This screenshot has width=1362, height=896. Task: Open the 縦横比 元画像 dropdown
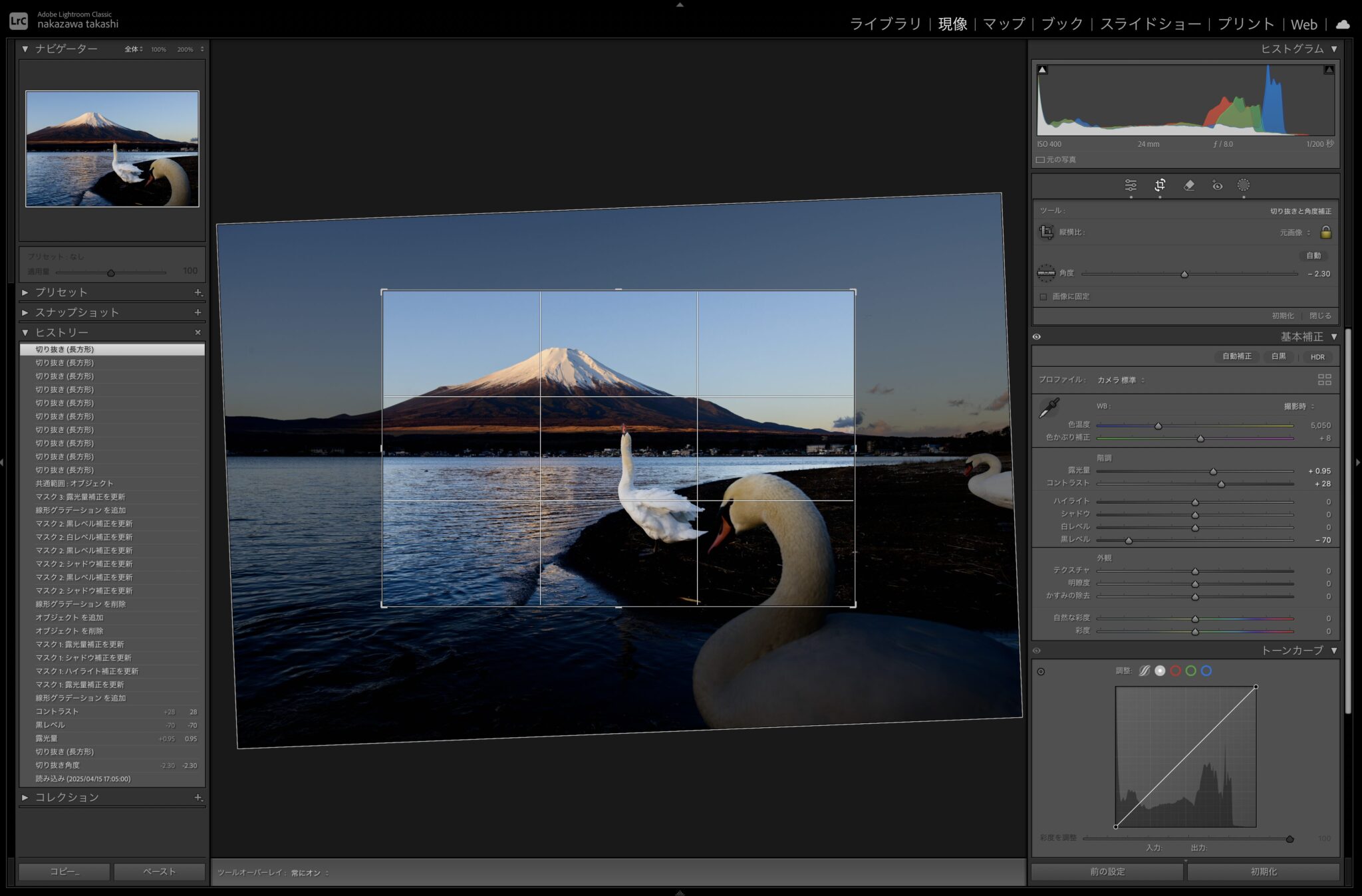click(1294, 233)
